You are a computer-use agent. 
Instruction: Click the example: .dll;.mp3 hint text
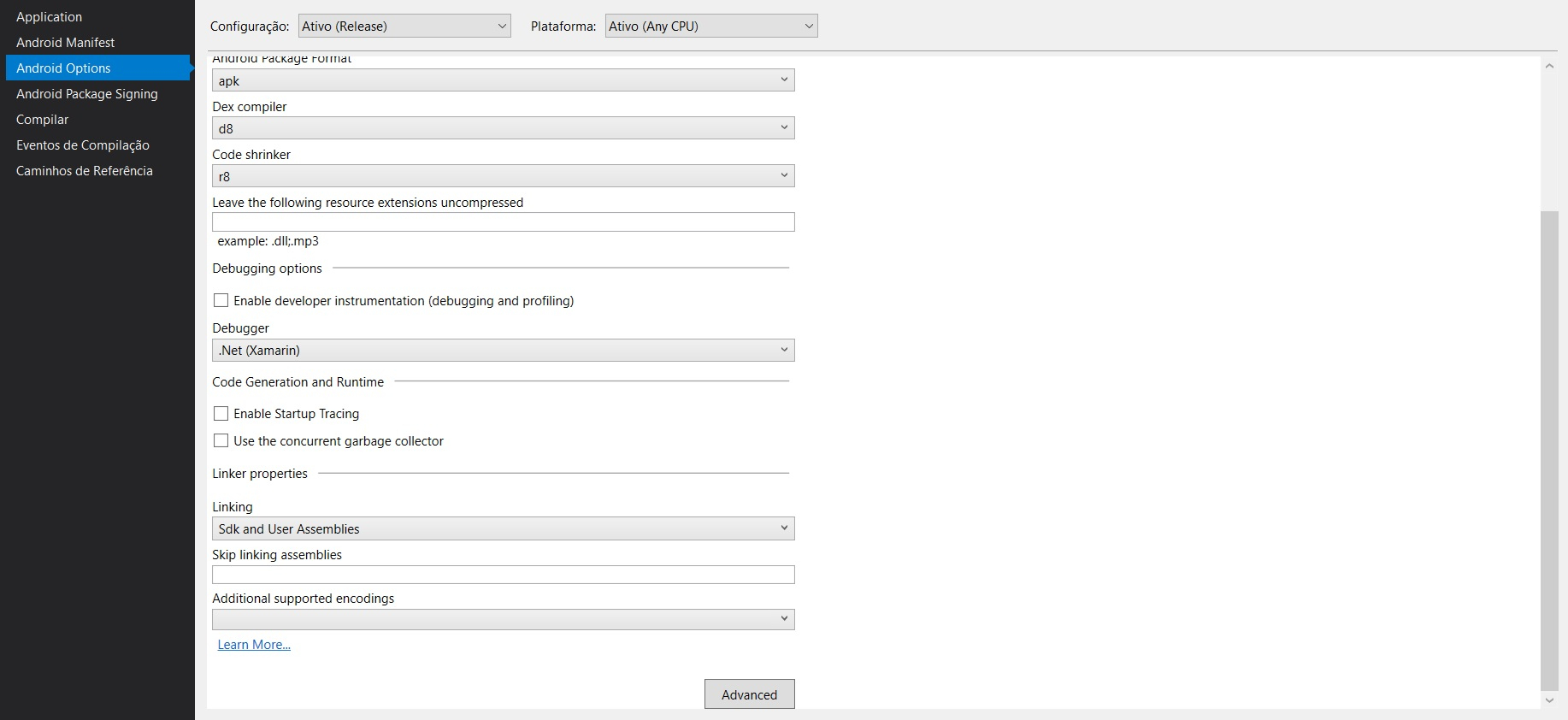coord(268,241)
